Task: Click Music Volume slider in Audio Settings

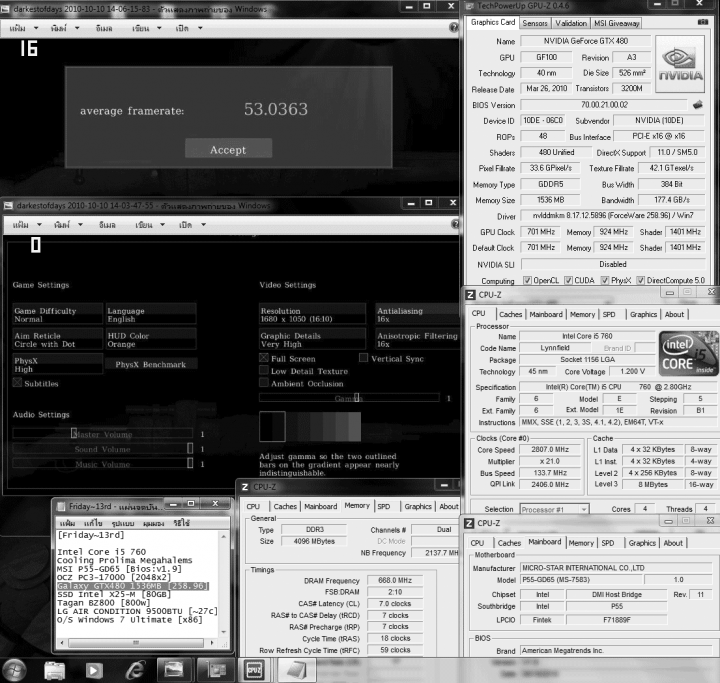Action: [x=103, y=463]
